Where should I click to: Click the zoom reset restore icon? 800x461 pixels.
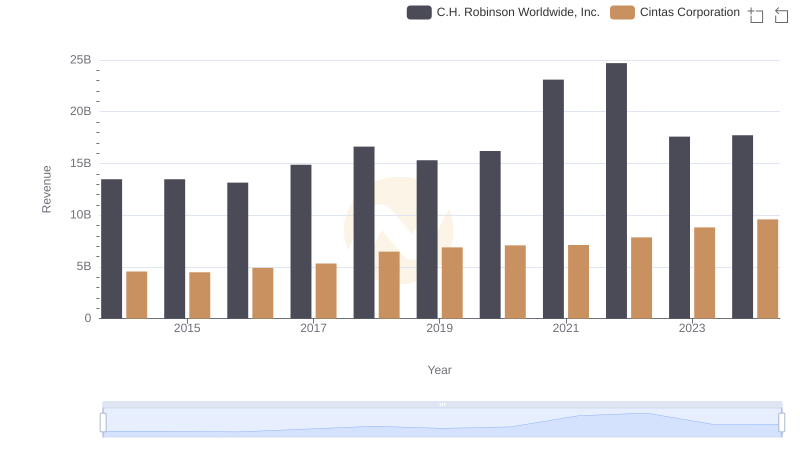782,15
